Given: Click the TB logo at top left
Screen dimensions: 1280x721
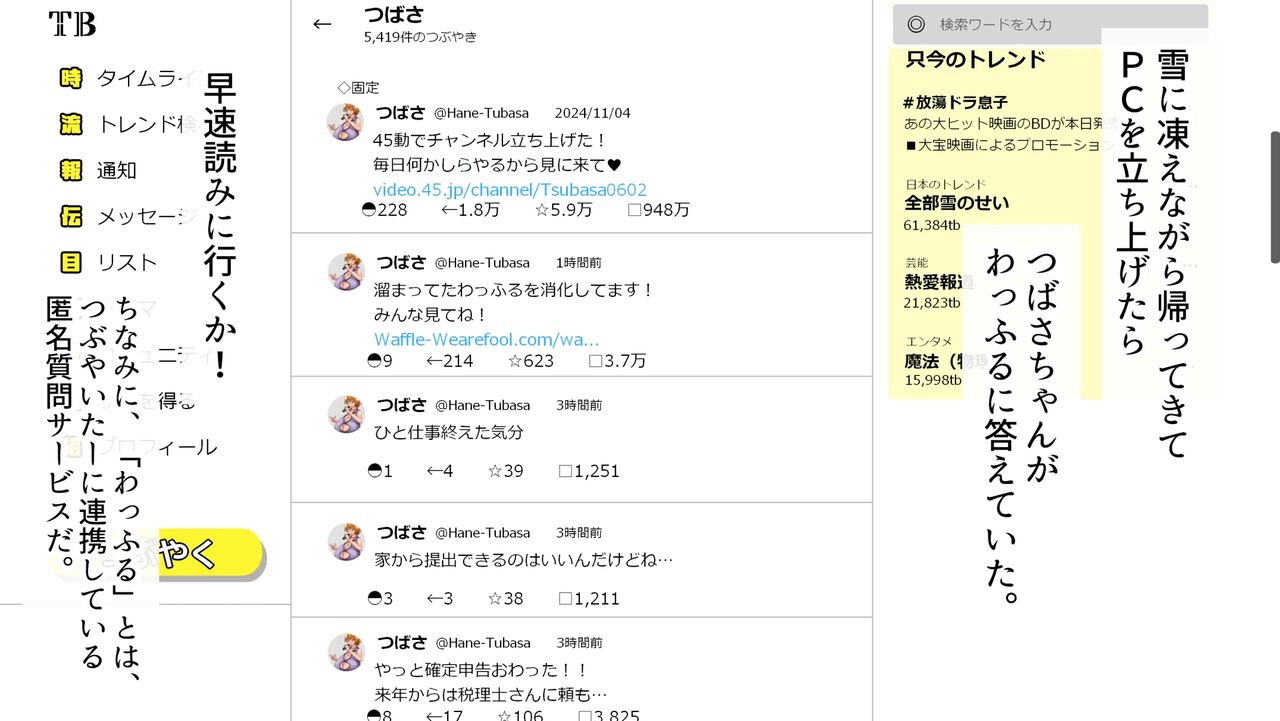Looking at the screenshot, I should point(72,24).
